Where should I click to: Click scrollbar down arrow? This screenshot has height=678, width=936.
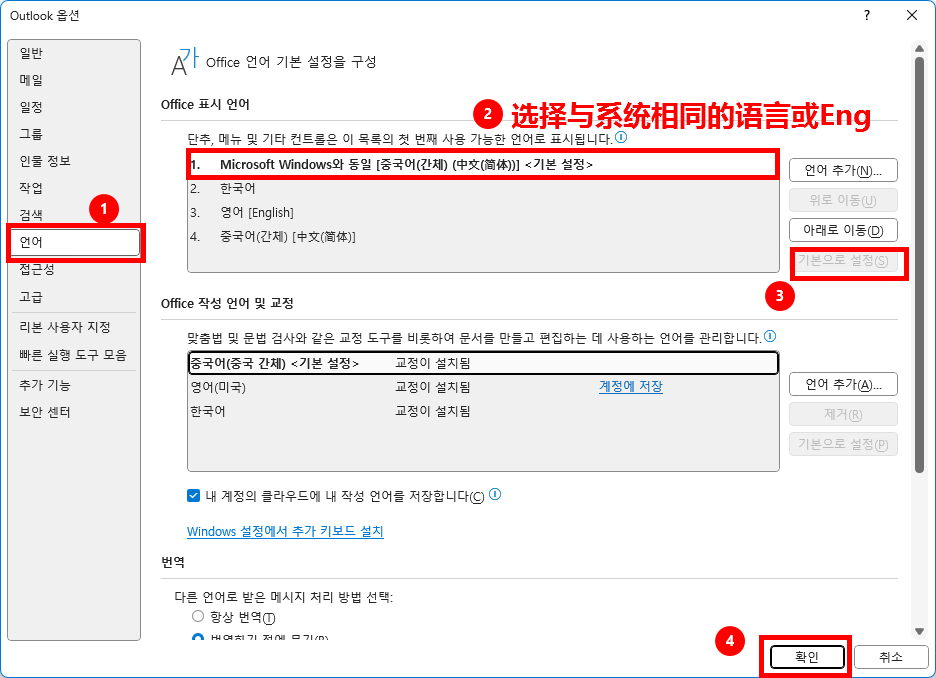919,631
